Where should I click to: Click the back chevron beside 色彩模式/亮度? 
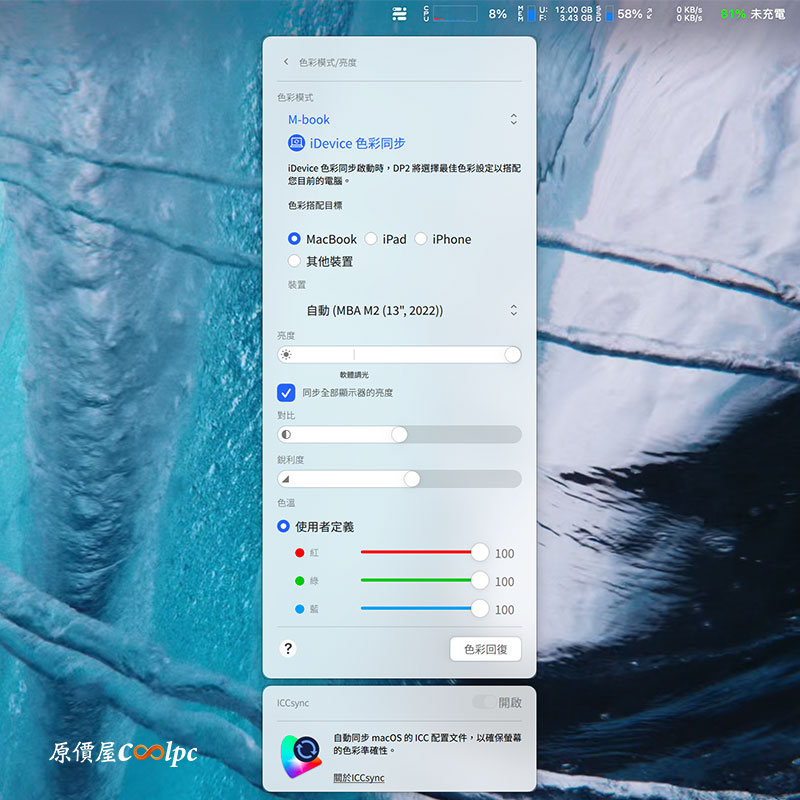tap(286, 62)
